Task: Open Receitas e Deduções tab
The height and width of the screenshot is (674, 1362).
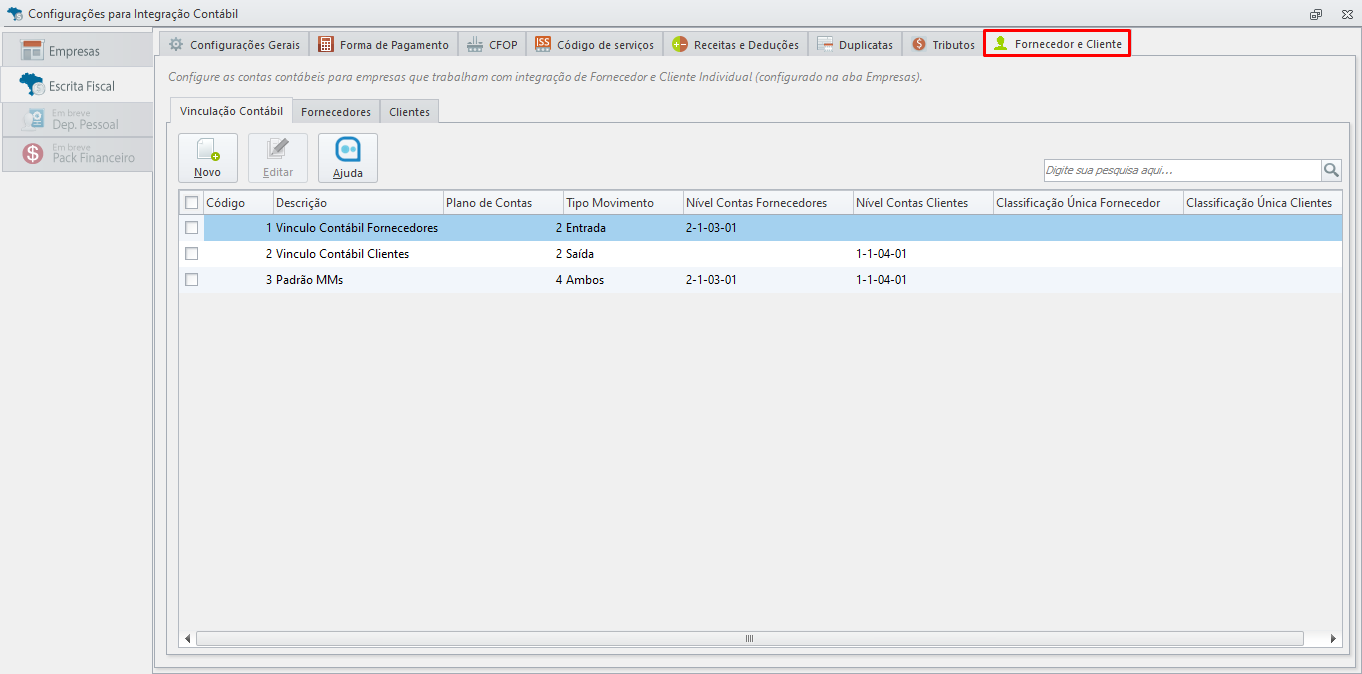Action: pyautogui.click(x=735, y=44)
